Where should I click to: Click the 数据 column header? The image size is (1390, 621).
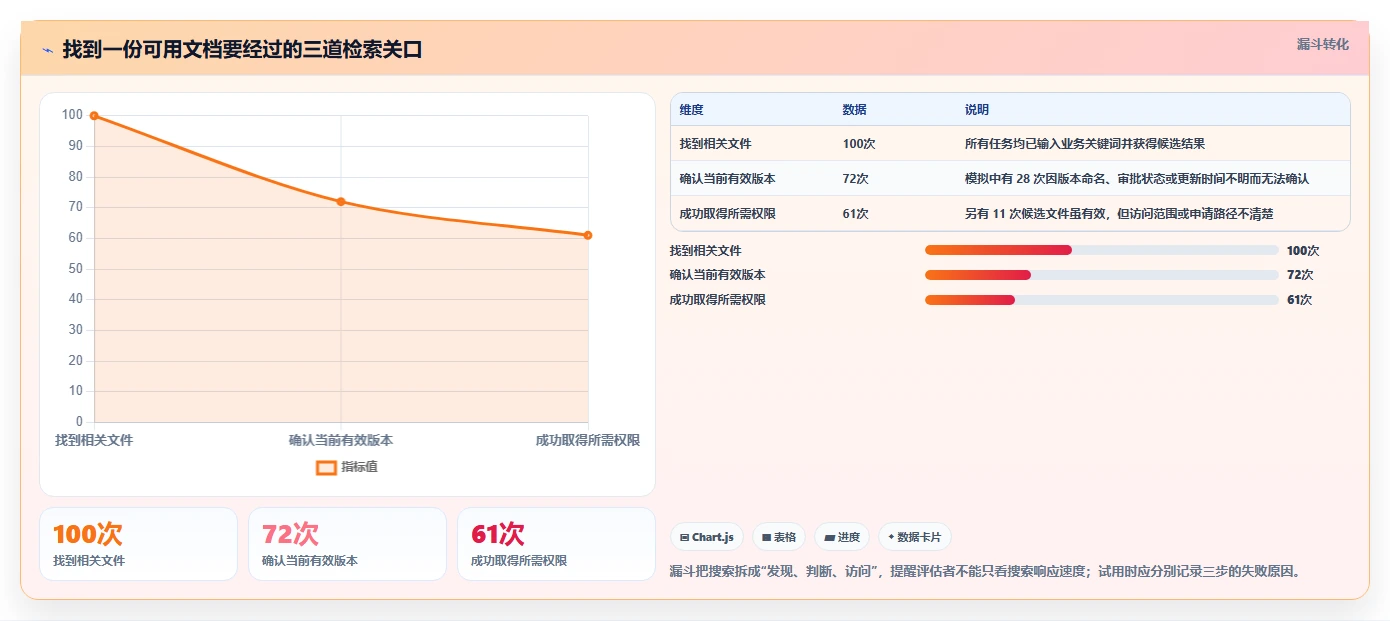[855, 110]
